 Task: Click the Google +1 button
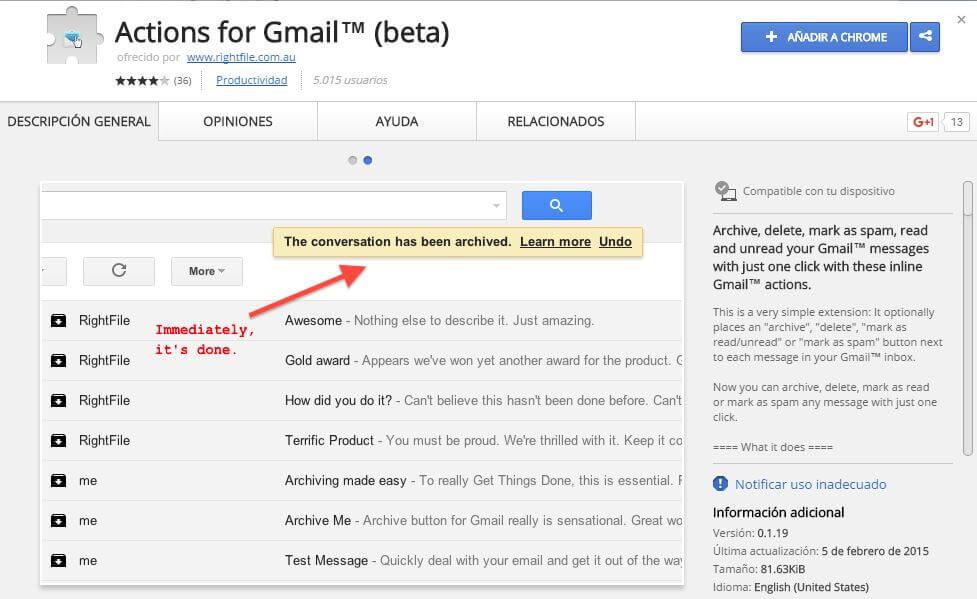pyautogui.click(x=923, y=122)
